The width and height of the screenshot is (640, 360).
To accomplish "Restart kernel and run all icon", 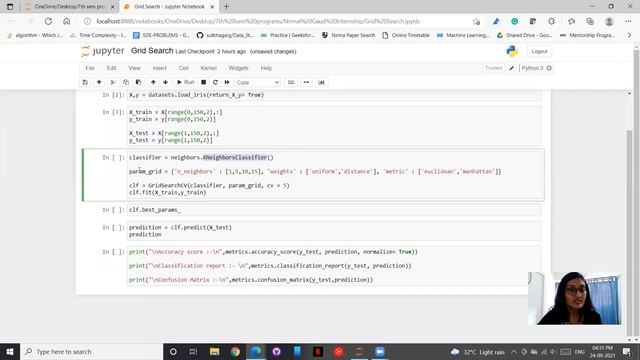I will coord(227,82).
